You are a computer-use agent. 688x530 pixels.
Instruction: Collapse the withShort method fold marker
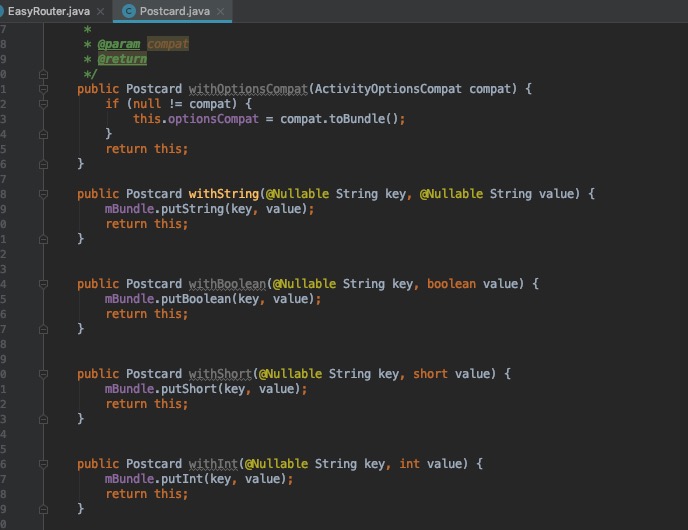tap(43, 374)
